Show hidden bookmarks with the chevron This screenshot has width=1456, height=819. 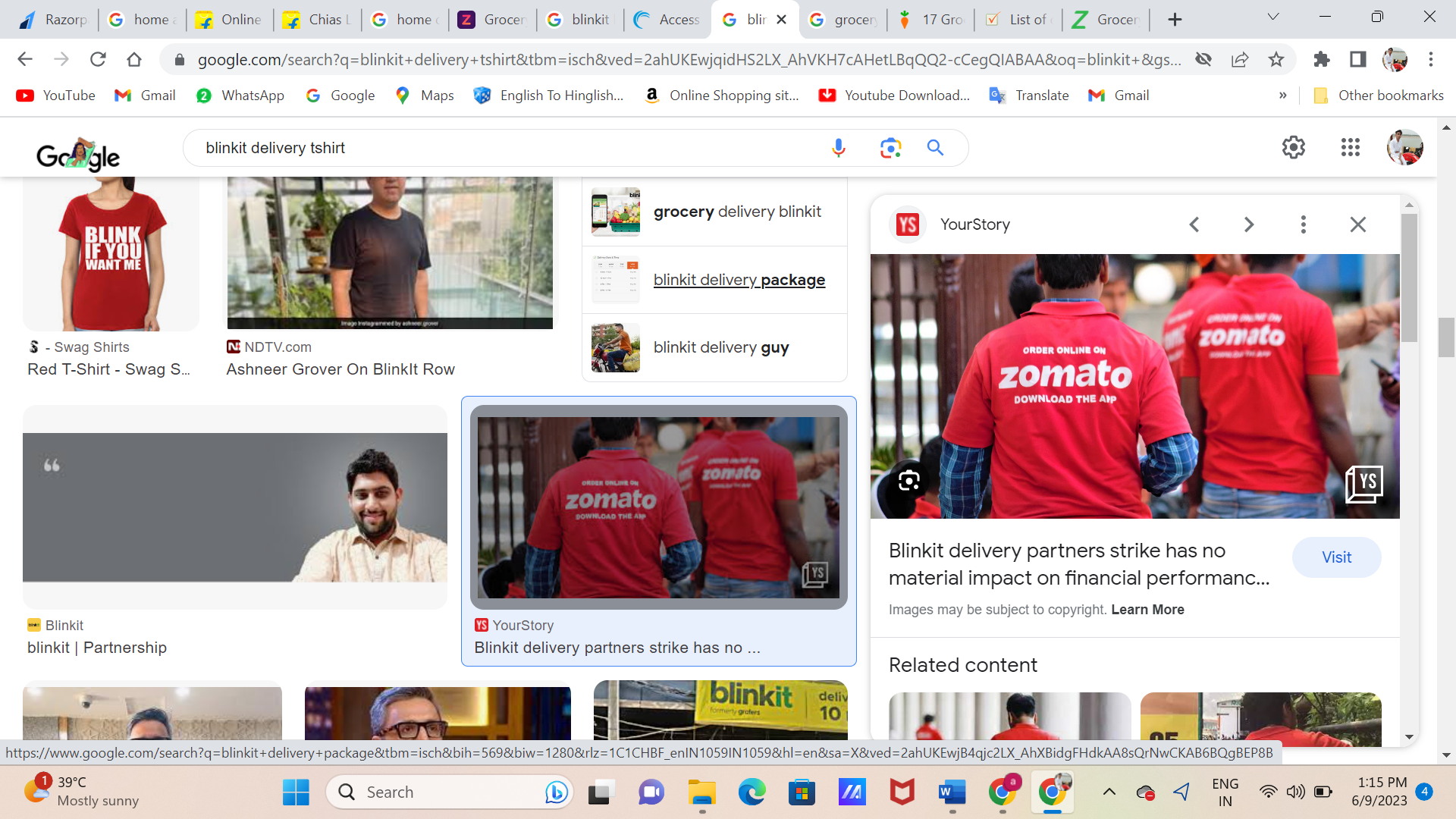(x=1283, y=96)
